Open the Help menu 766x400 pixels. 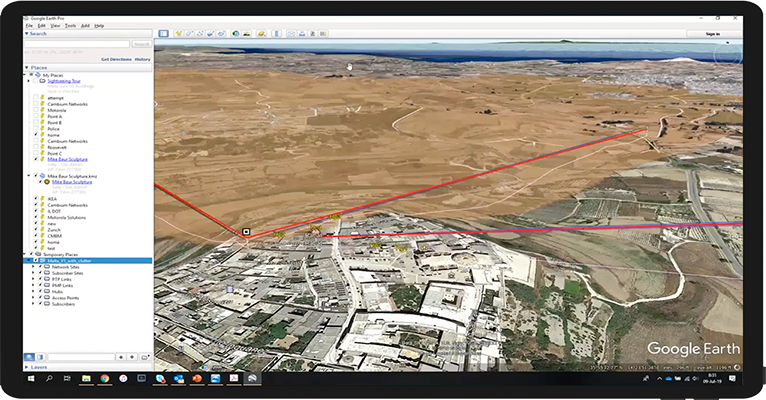99,25
